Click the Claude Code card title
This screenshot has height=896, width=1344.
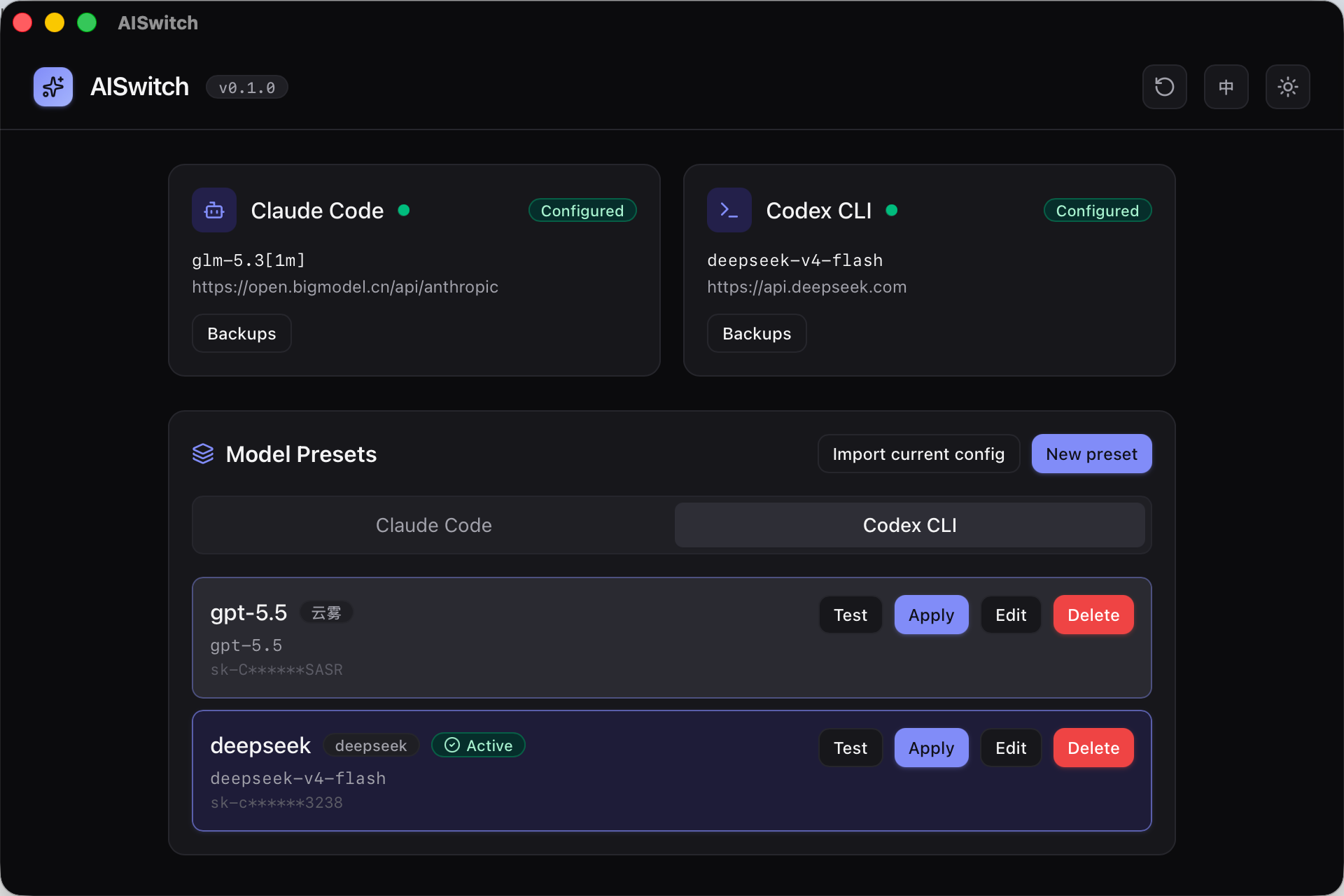pos(317,211)
